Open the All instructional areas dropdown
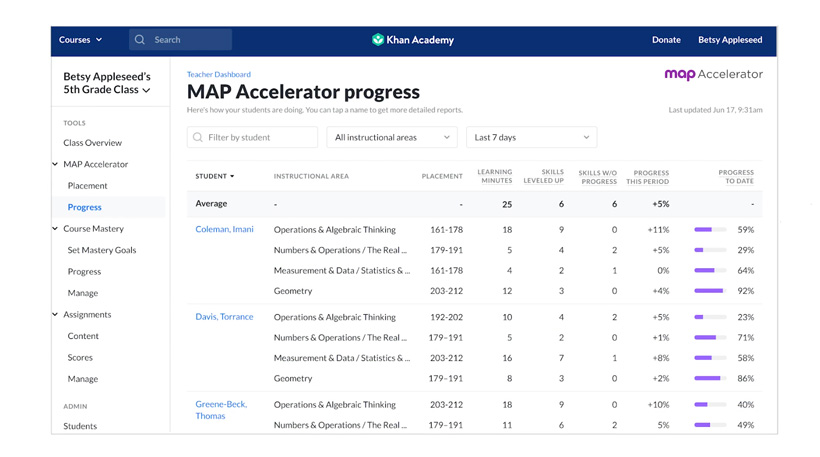The width and height of the screenshot is (820, 457). click(392, 138)
